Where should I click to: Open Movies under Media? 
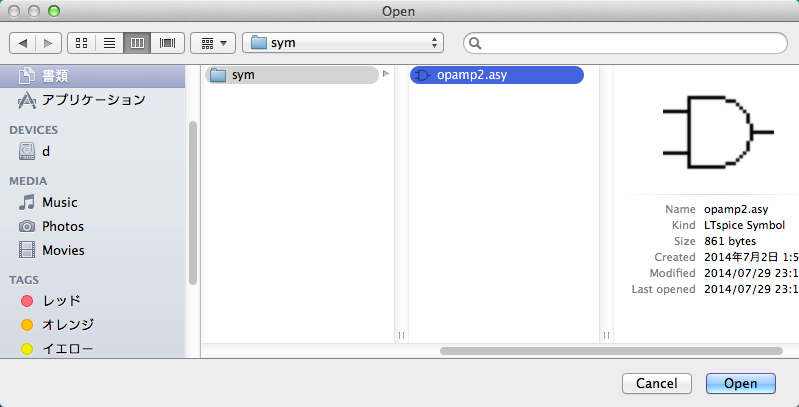coord(92,250)
